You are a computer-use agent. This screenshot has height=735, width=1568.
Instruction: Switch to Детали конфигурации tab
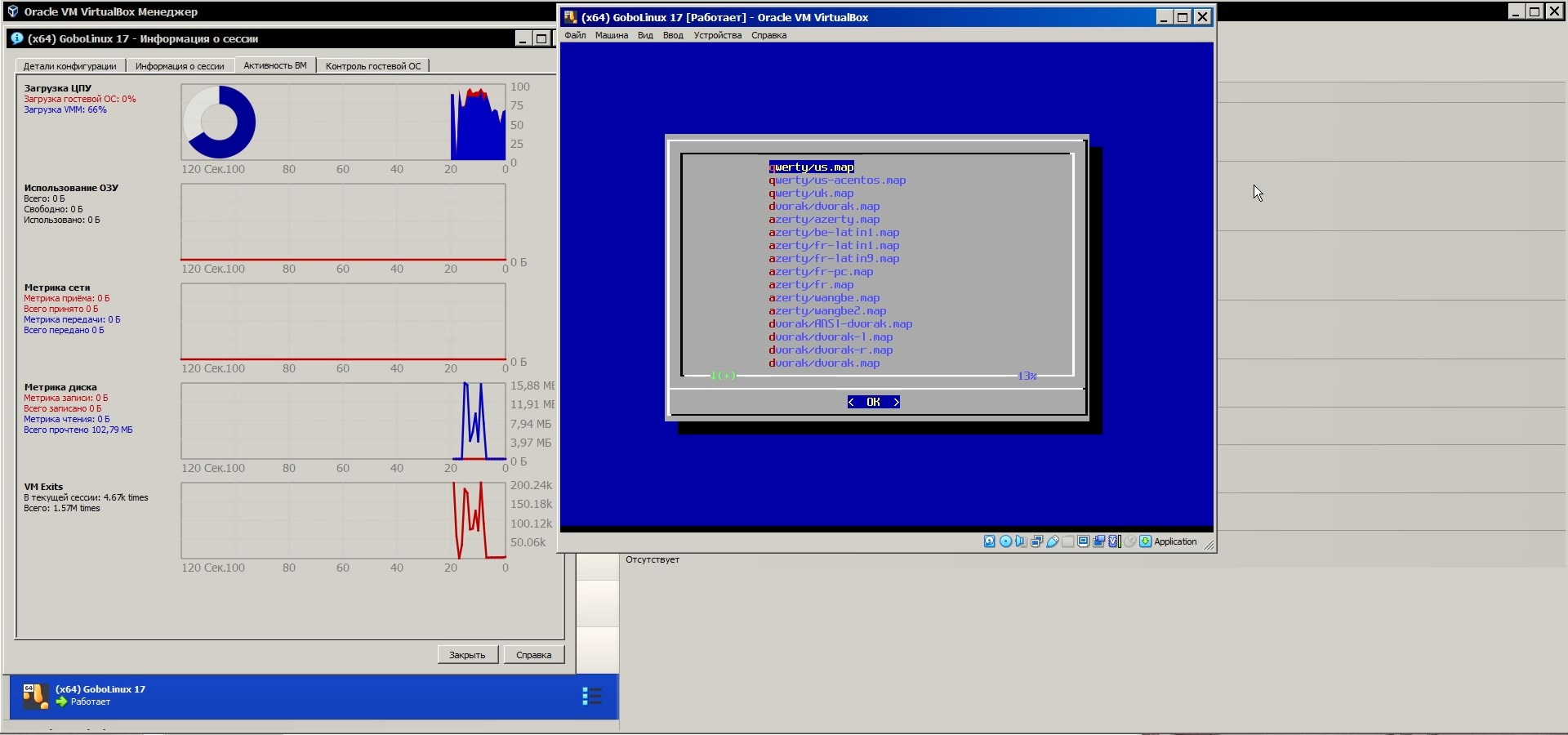click(70, 66)
